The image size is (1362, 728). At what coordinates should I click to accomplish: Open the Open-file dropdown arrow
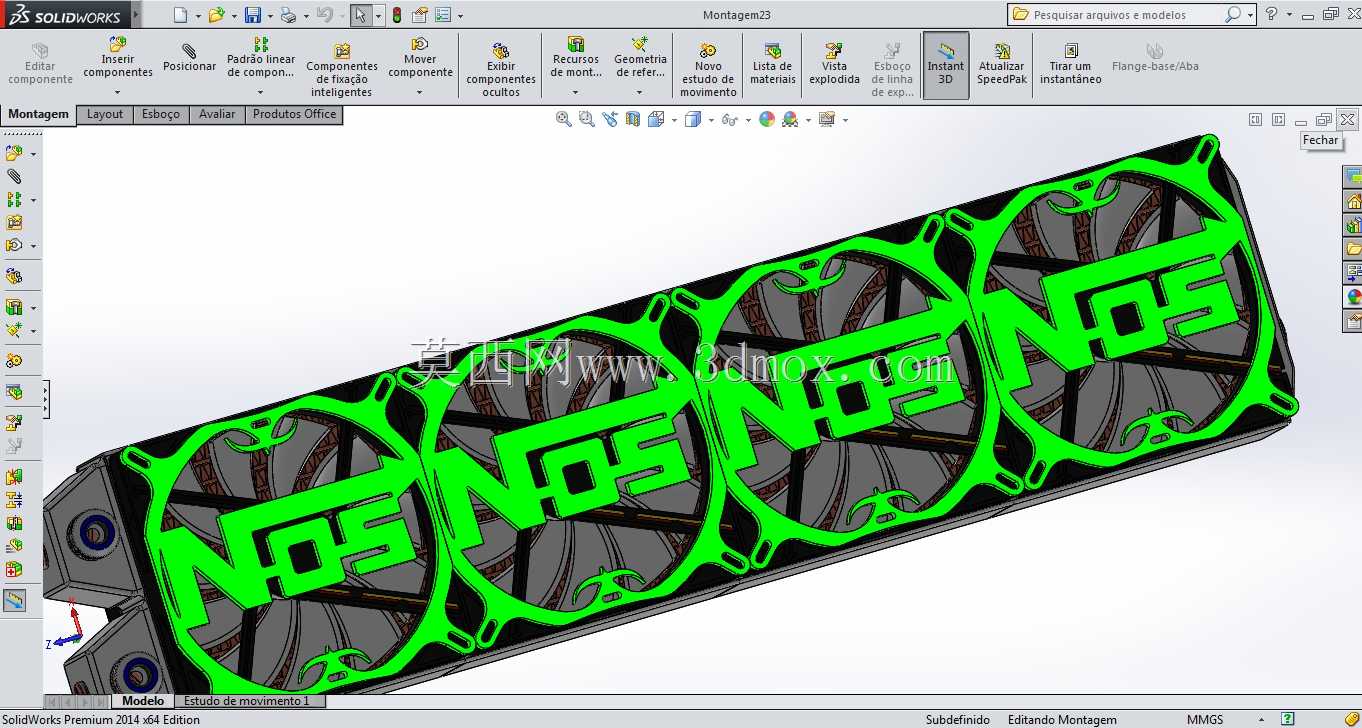pos(234,16)
